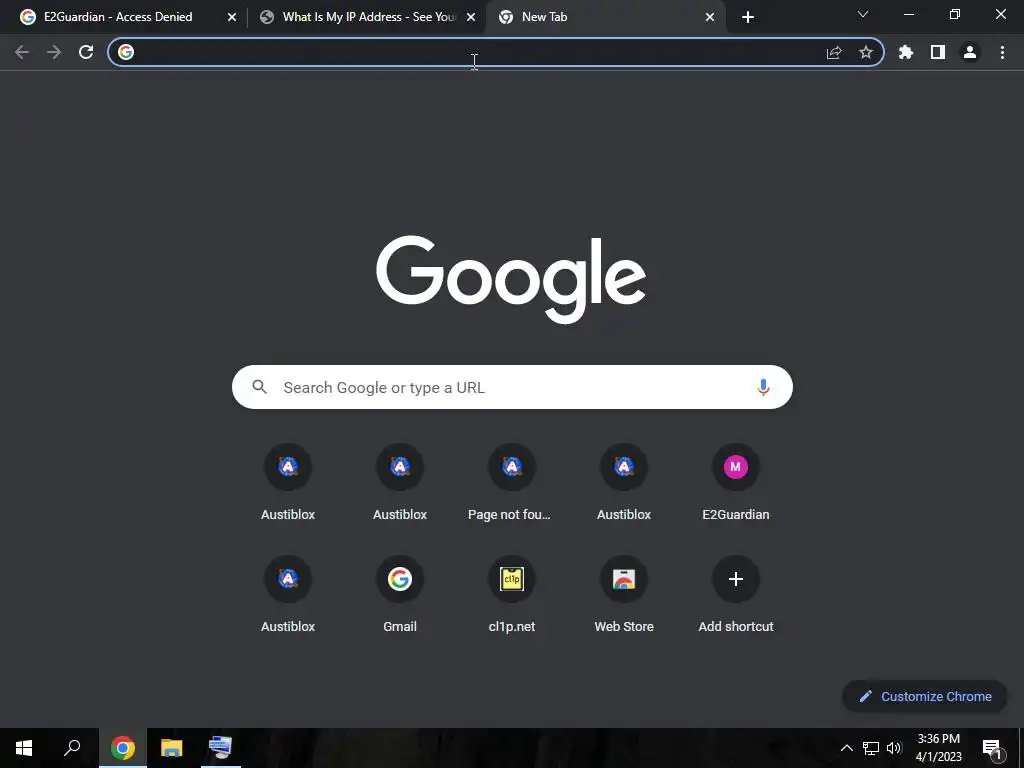Click the Google logo
This screenshot has height=768, width=1024.
[511, 279]
